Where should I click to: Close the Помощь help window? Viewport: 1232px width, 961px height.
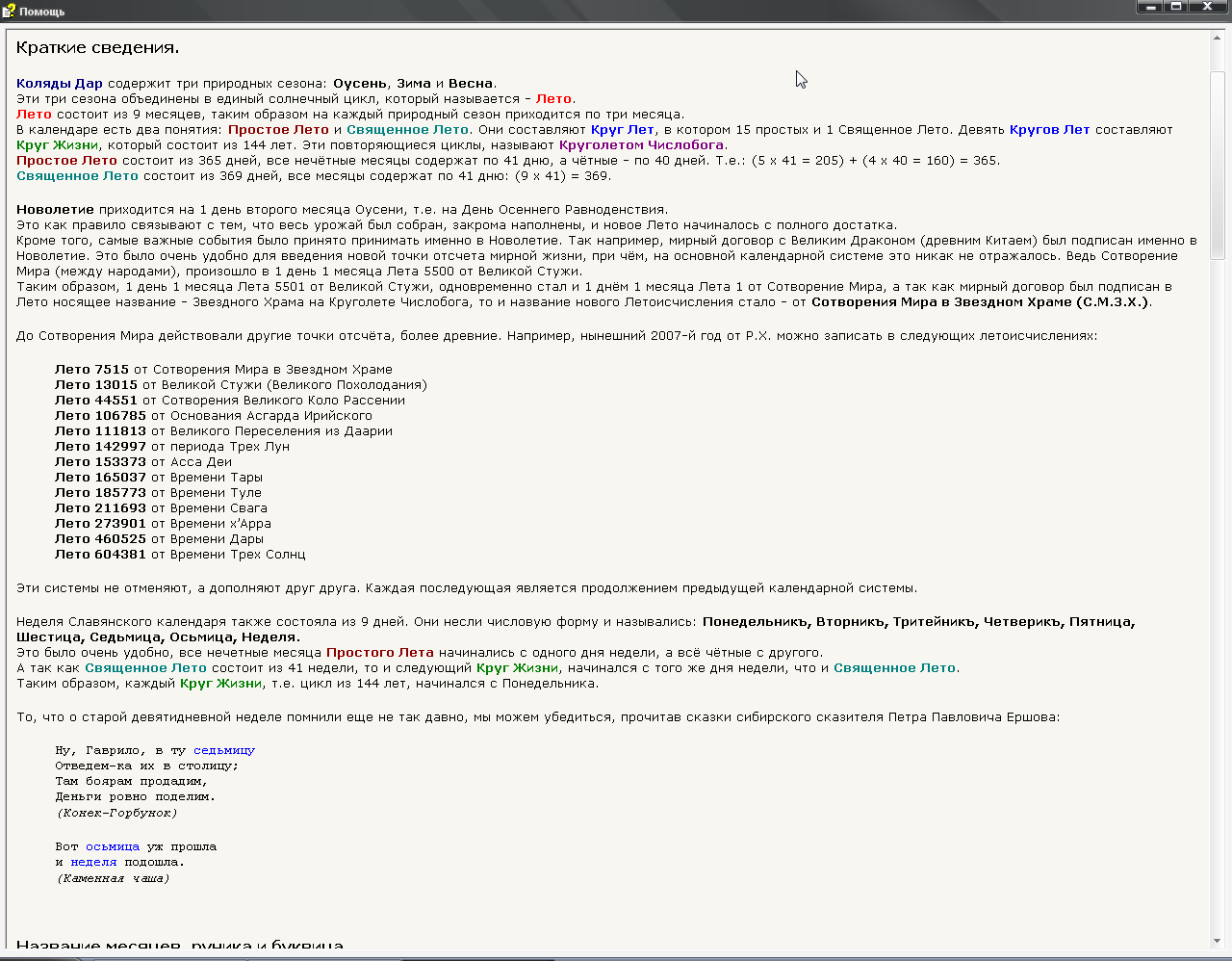[1208, 7]
